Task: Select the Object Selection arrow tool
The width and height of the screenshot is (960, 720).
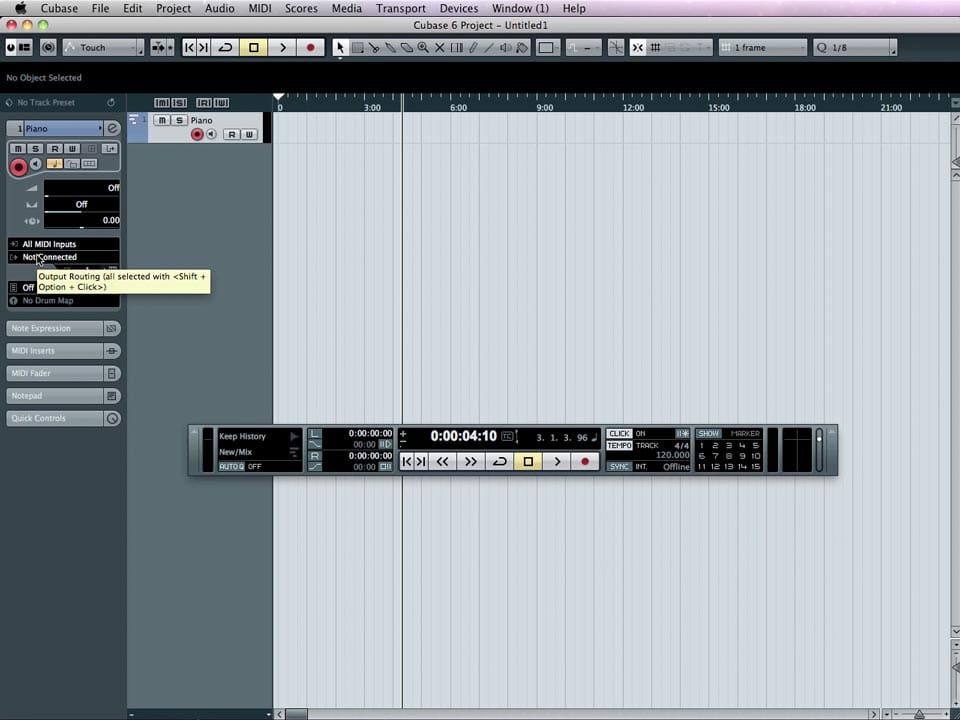Action: (x=340, y=48)
